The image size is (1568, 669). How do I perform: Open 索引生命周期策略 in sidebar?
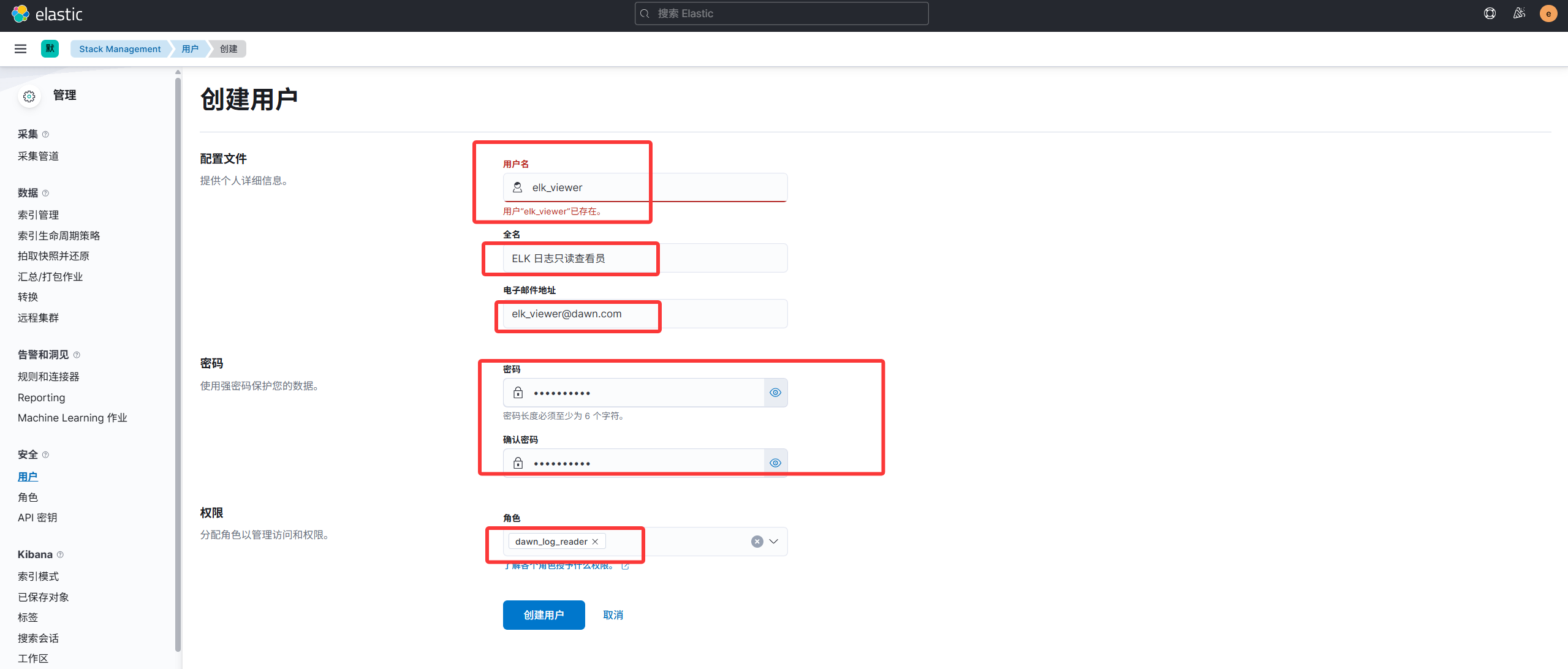coord(59,236)
